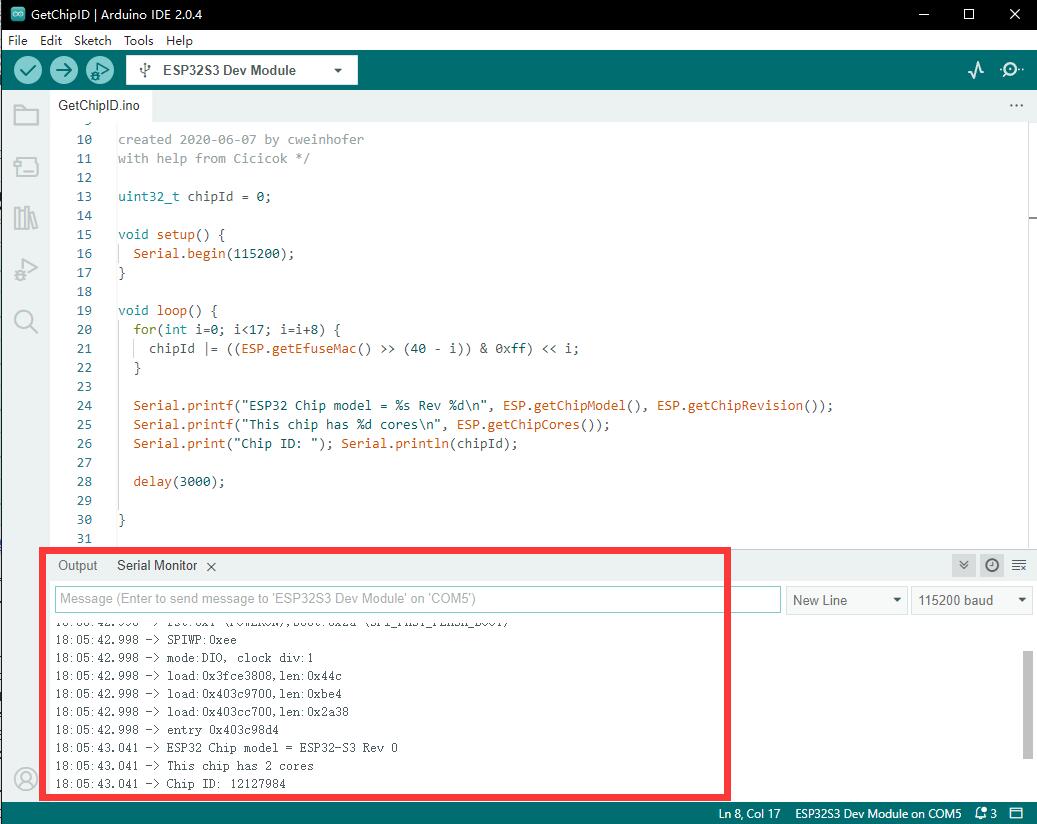Open the Boards Manager sidebar

[x=26, y=167]
